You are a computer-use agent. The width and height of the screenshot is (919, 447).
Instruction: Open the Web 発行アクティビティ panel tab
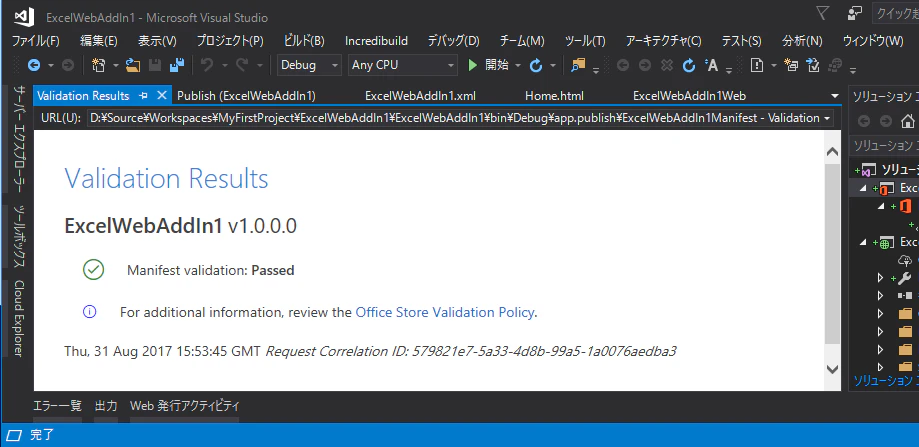185,405
